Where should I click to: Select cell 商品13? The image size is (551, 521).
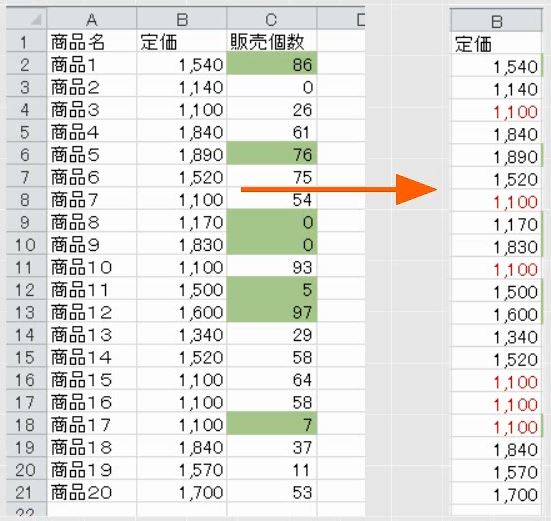(91, 334)
